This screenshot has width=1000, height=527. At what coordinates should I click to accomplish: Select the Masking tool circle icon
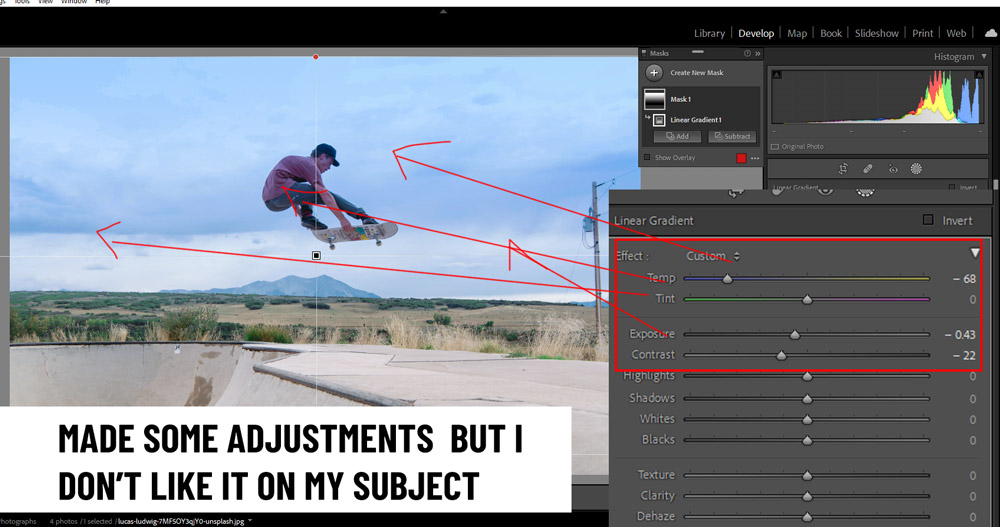coord(916,168)
